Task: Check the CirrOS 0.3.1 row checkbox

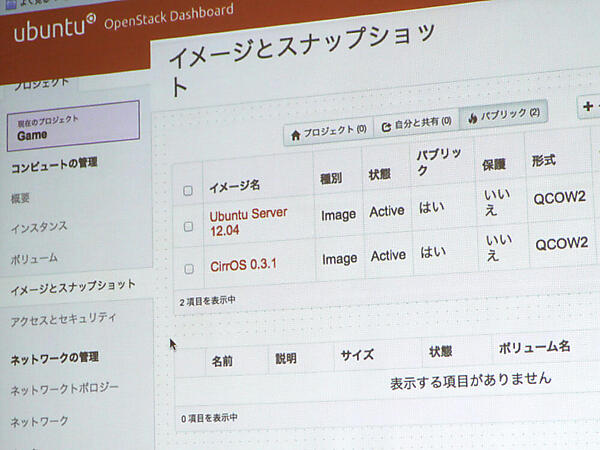Action: click(x=189, y=269)
